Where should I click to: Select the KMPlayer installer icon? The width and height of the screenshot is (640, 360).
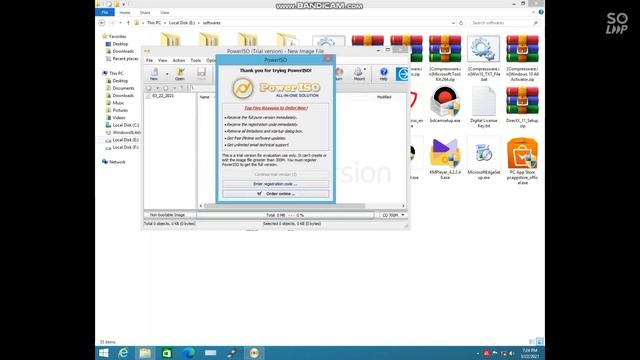click(x=445, y=153)
